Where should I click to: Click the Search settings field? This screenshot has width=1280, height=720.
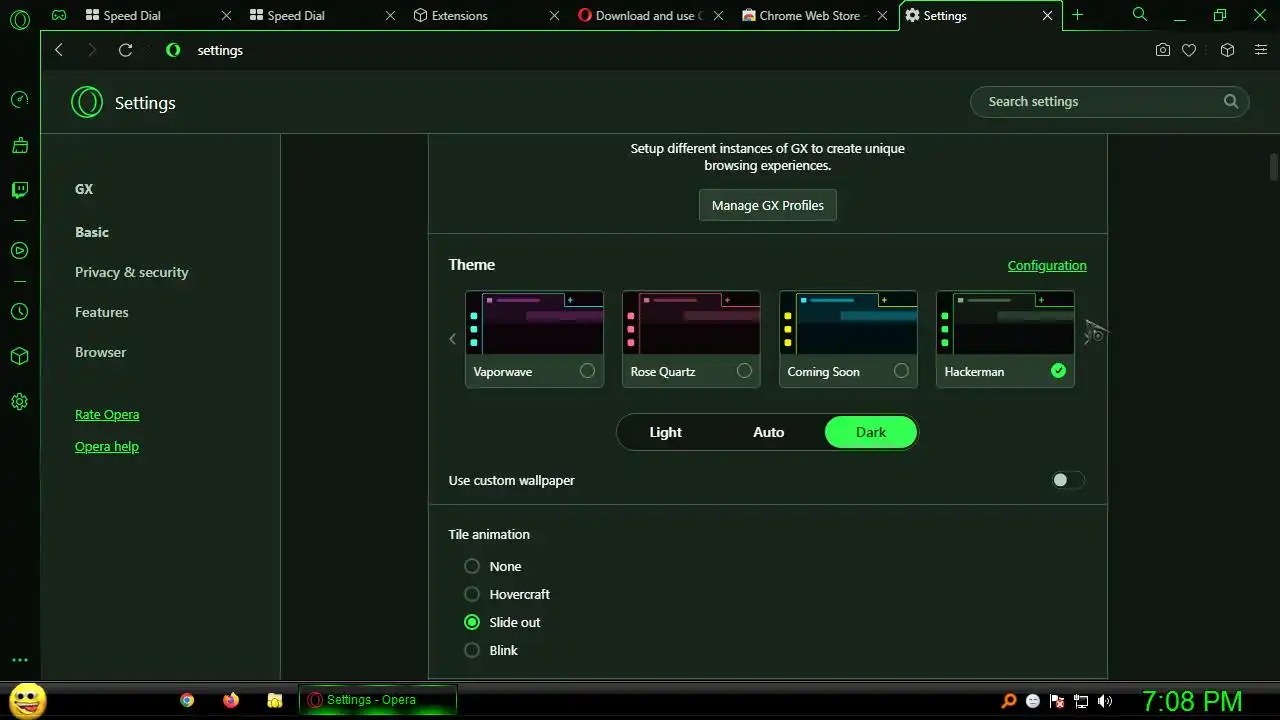(1109, 101)
